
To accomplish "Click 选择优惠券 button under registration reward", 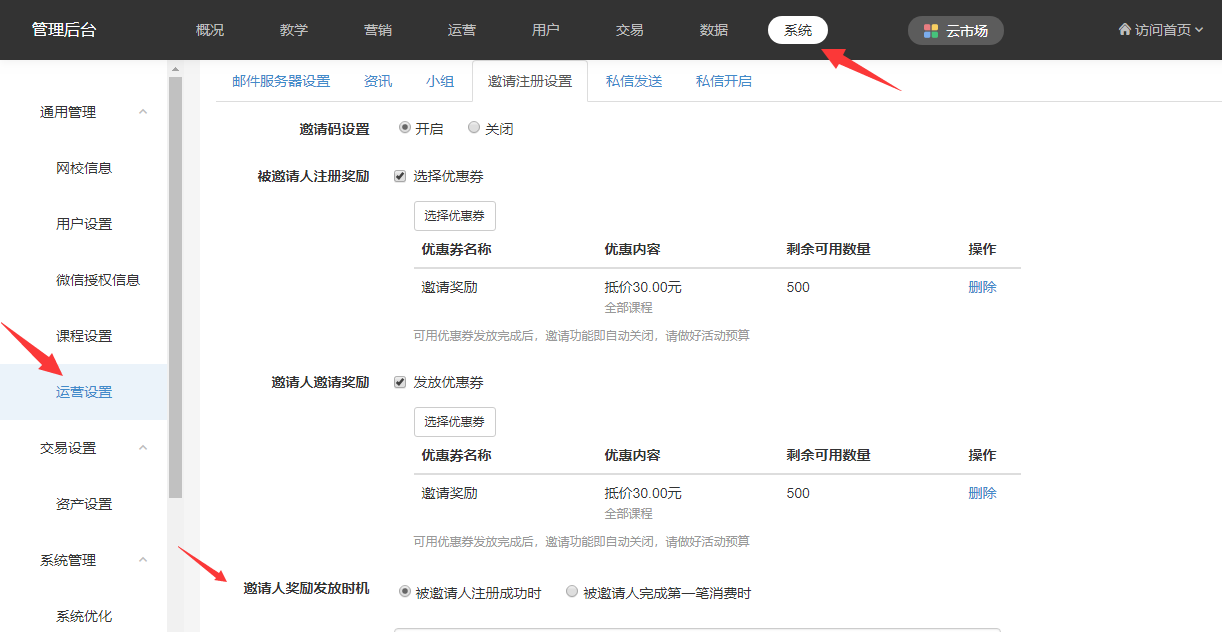I will 454,216.
